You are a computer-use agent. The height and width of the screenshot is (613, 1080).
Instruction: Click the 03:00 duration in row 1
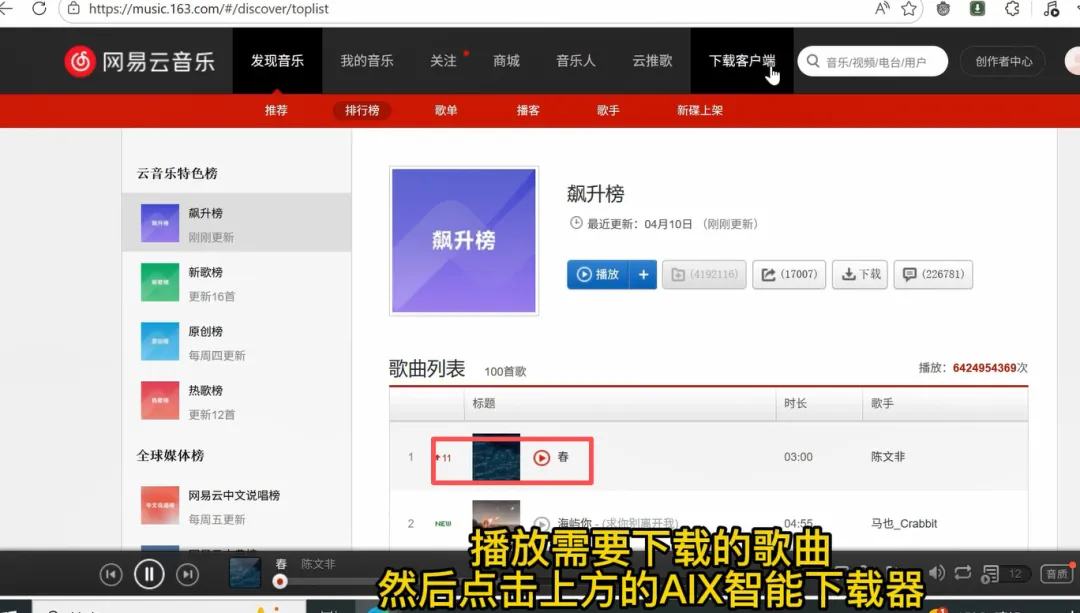pyautogui.click(x=798, y=457)
